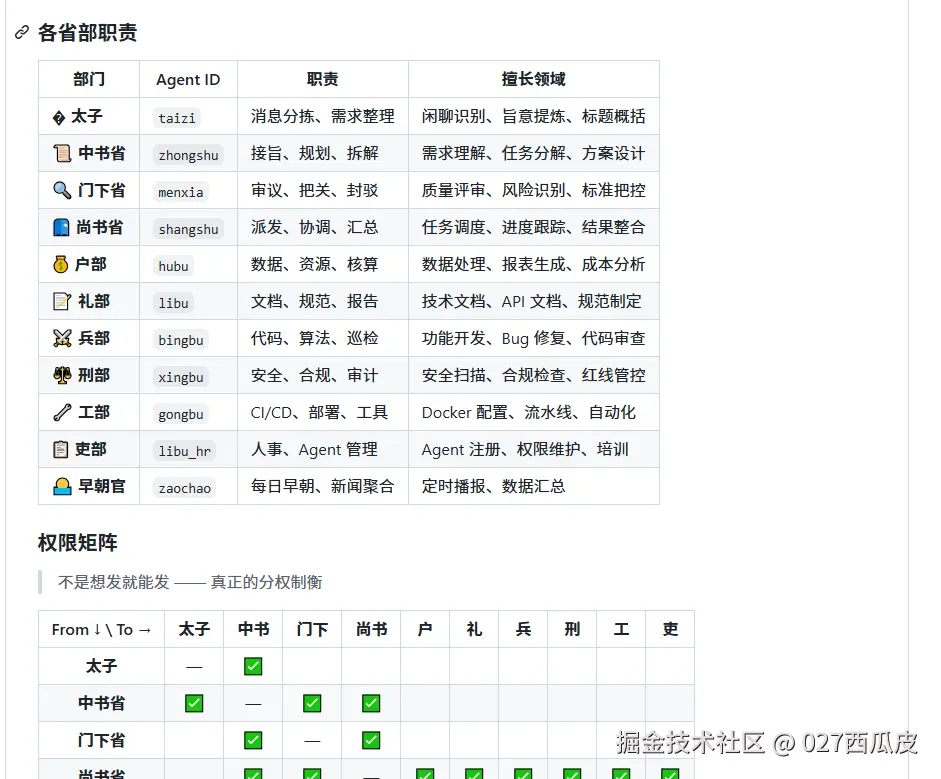Click the From↓\To→ header cell
941x779 pixels.
tap(100, 630)
